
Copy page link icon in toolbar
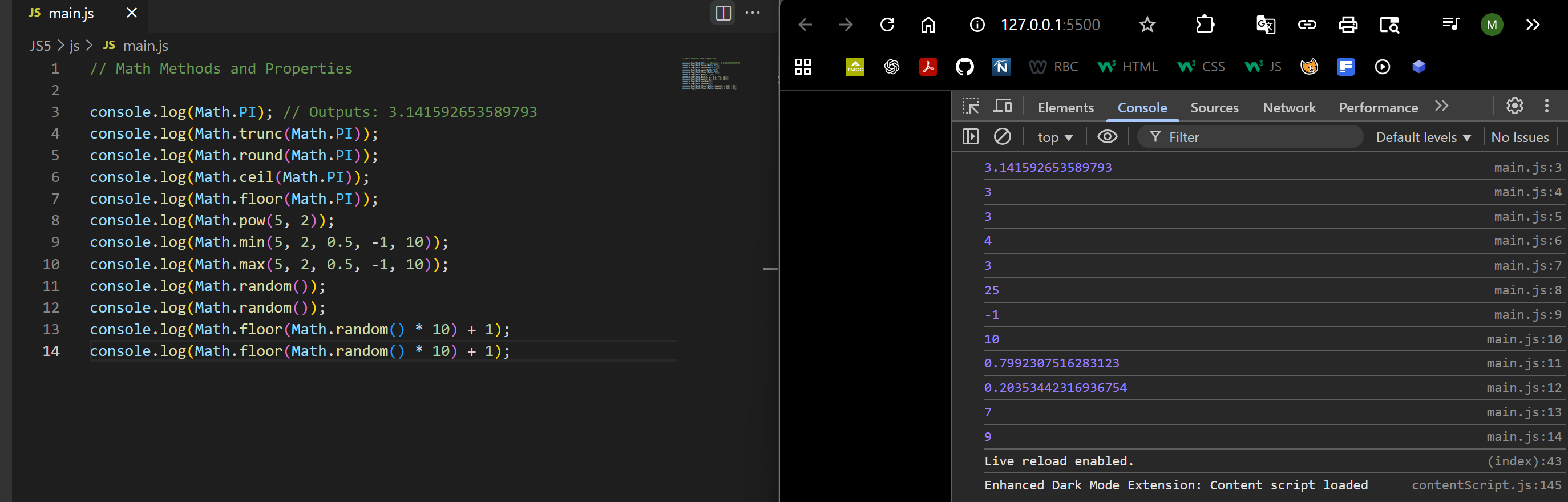point(1307,25)
